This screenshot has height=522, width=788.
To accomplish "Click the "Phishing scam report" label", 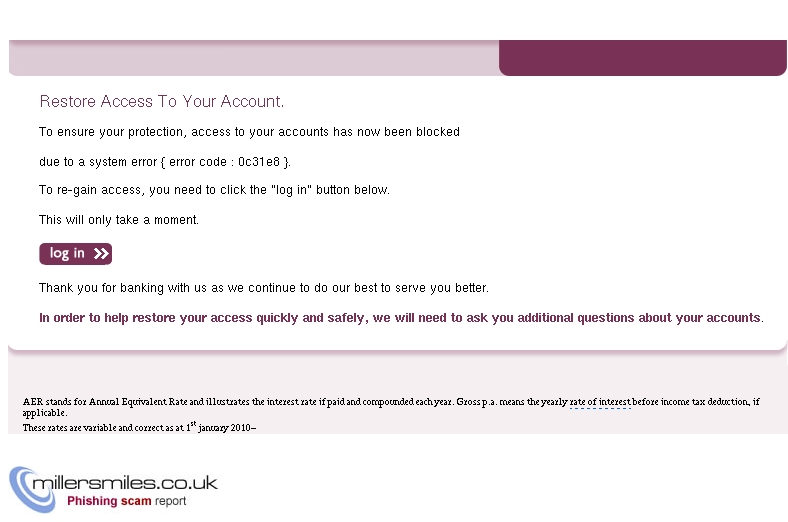I will (126, 502).
